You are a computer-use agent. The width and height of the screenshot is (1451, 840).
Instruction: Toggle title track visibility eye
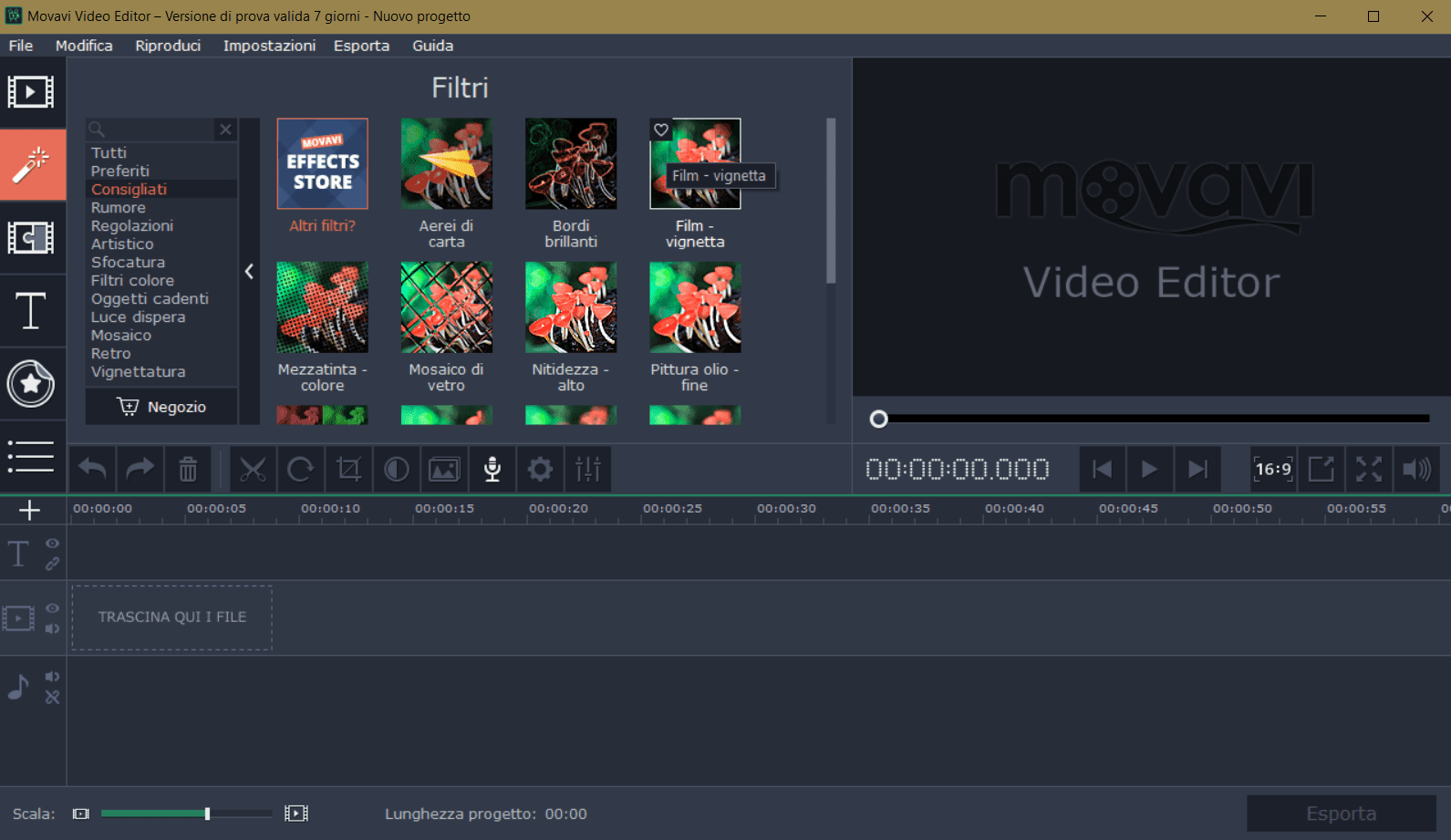click(53, 544)
